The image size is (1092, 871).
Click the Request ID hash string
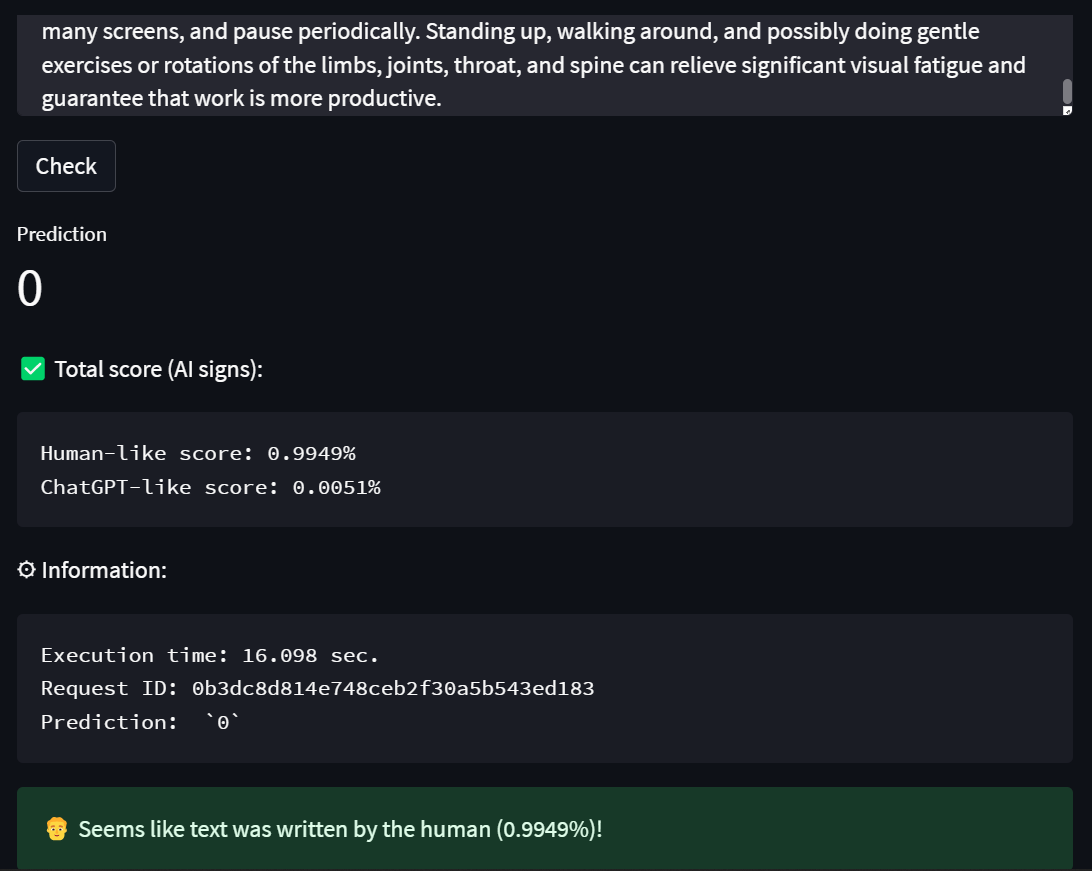[393, 688]
